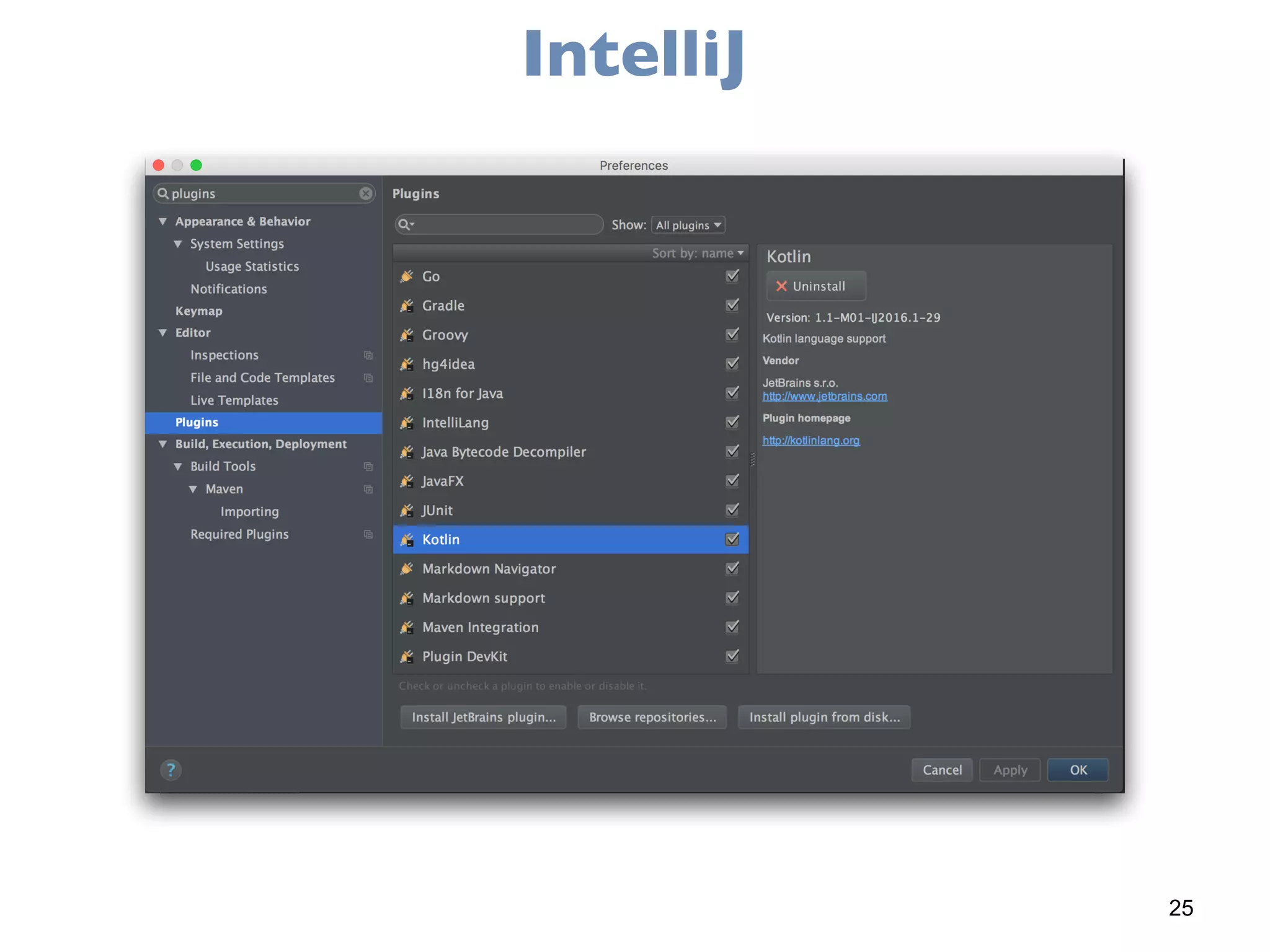Viewport: 1270px width, 952px height.
Task: Click the Go plugin icon
Action: pyautogui.click(x=407, y=276)
